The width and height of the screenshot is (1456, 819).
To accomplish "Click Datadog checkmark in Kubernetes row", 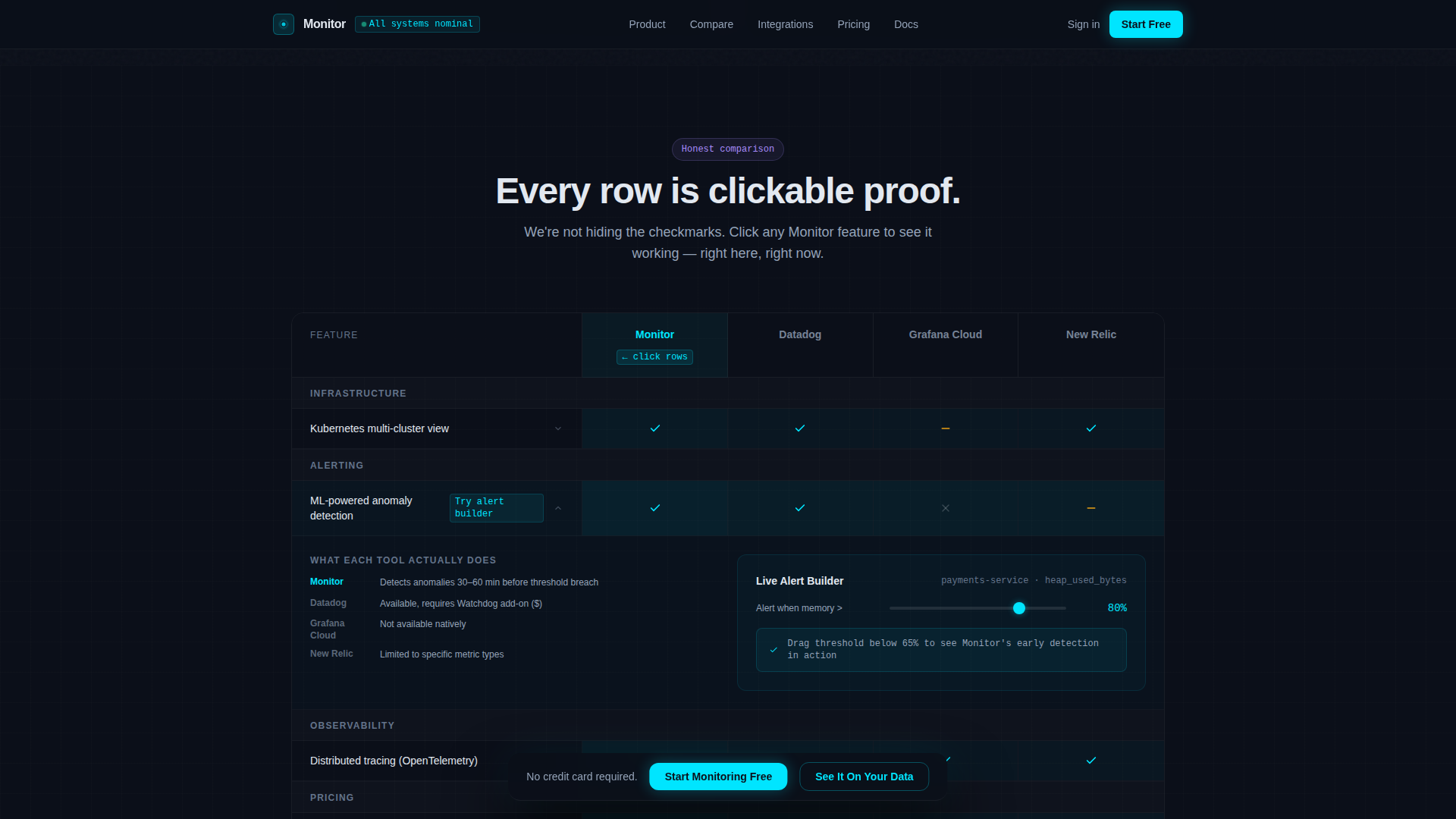I will pos(800,428).
